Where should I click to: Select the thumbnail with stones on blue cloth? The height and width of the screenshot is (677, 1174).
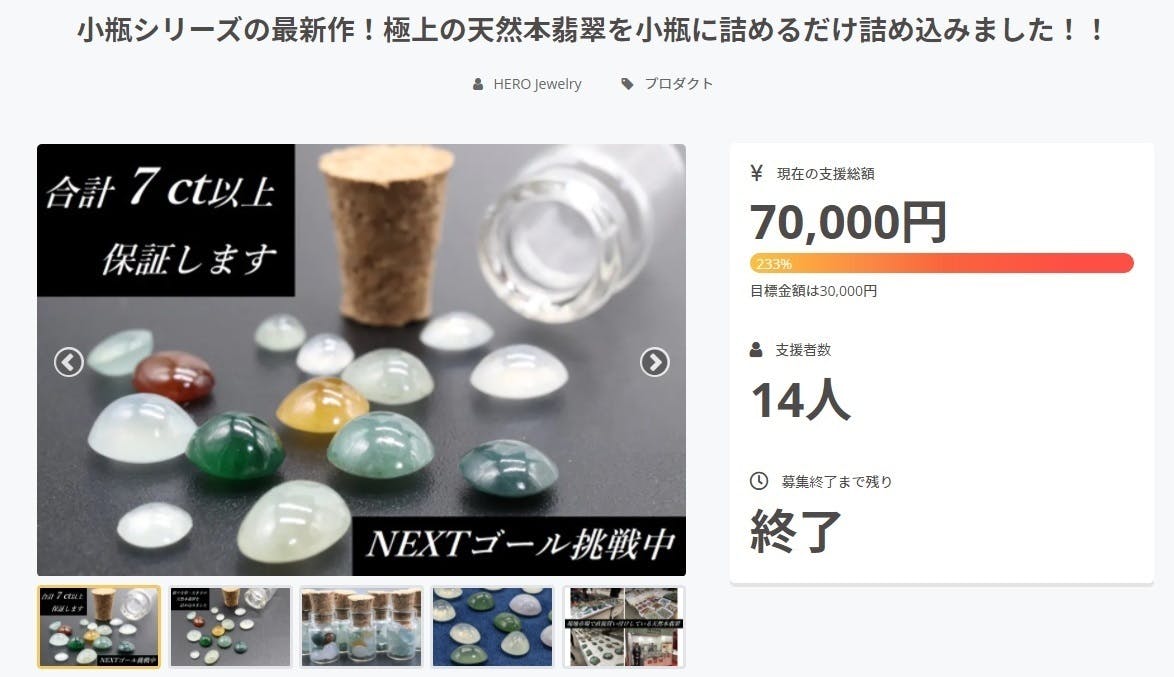point(493,627)
